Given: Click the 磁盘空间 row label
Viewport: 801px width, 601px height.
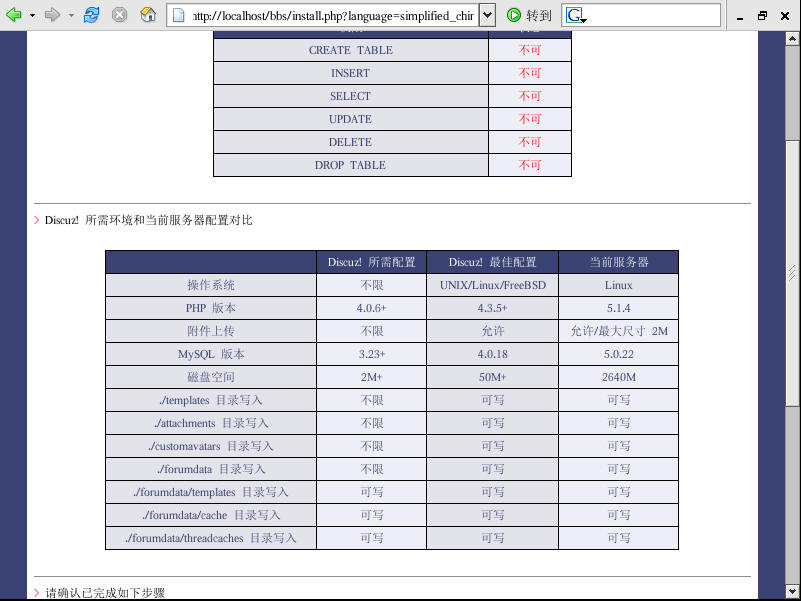Looking at the screenshot, I should point(211,377).
